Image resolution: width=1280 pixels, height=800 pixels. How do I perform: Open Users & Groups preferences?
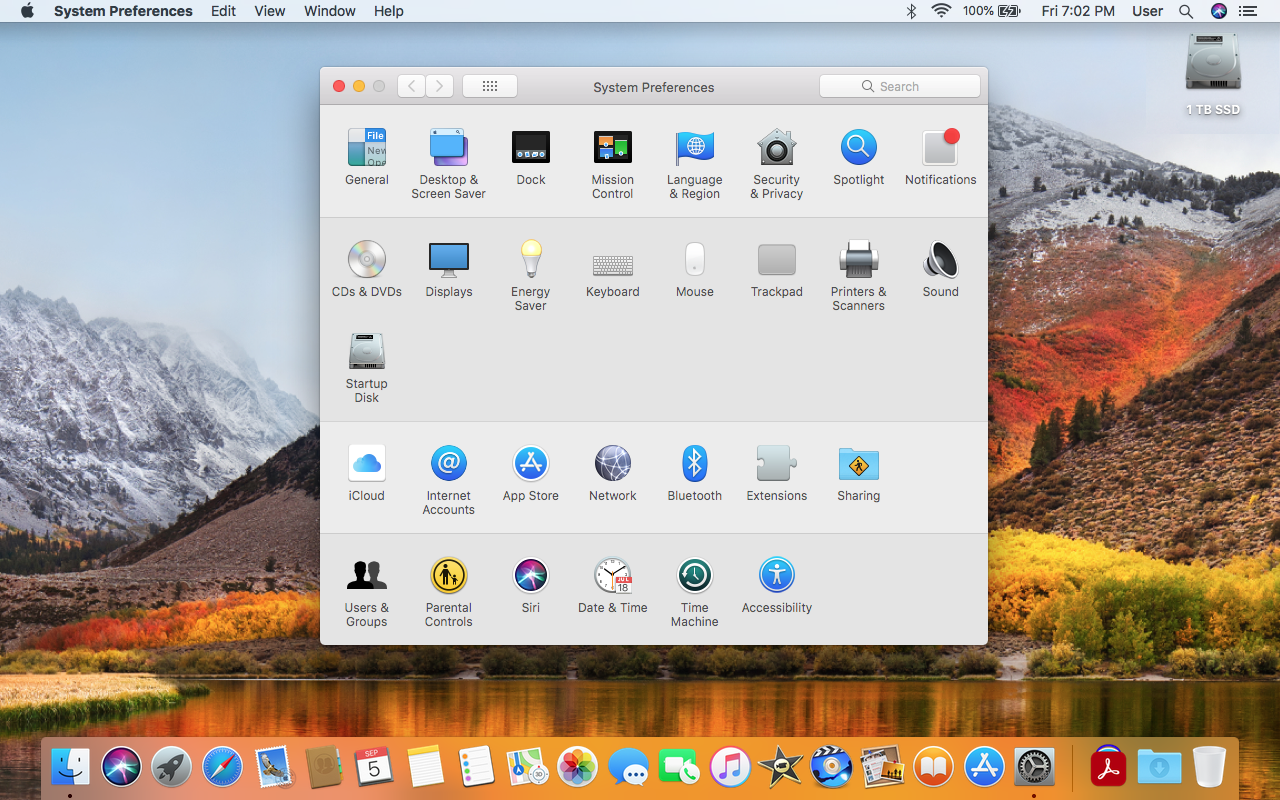coord(367,592)
